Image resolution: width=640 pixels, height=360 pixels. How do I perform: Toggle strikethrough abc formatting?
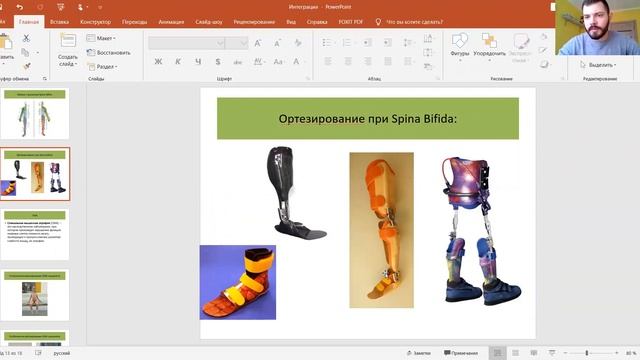pyautogui.click(x=238, y=62)
